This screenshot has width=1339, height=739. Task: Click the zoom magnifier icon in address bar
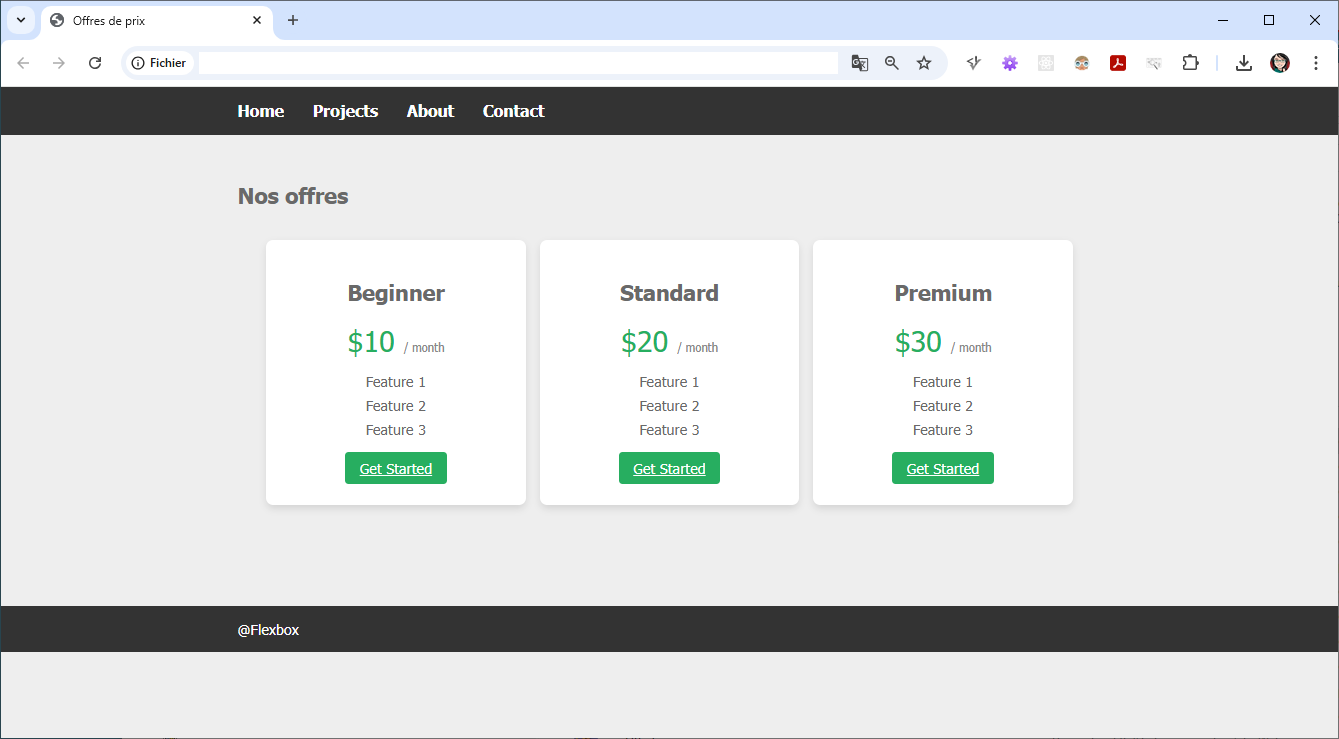coord(892,63)
